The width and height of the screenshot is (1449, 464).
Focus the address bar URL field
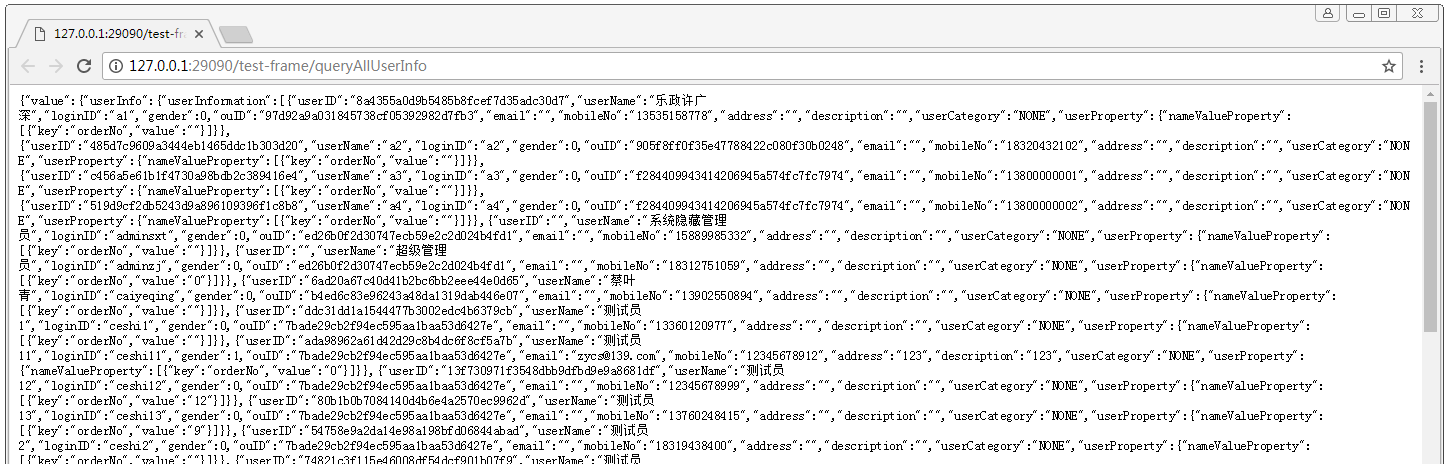[x=700, y=66]
